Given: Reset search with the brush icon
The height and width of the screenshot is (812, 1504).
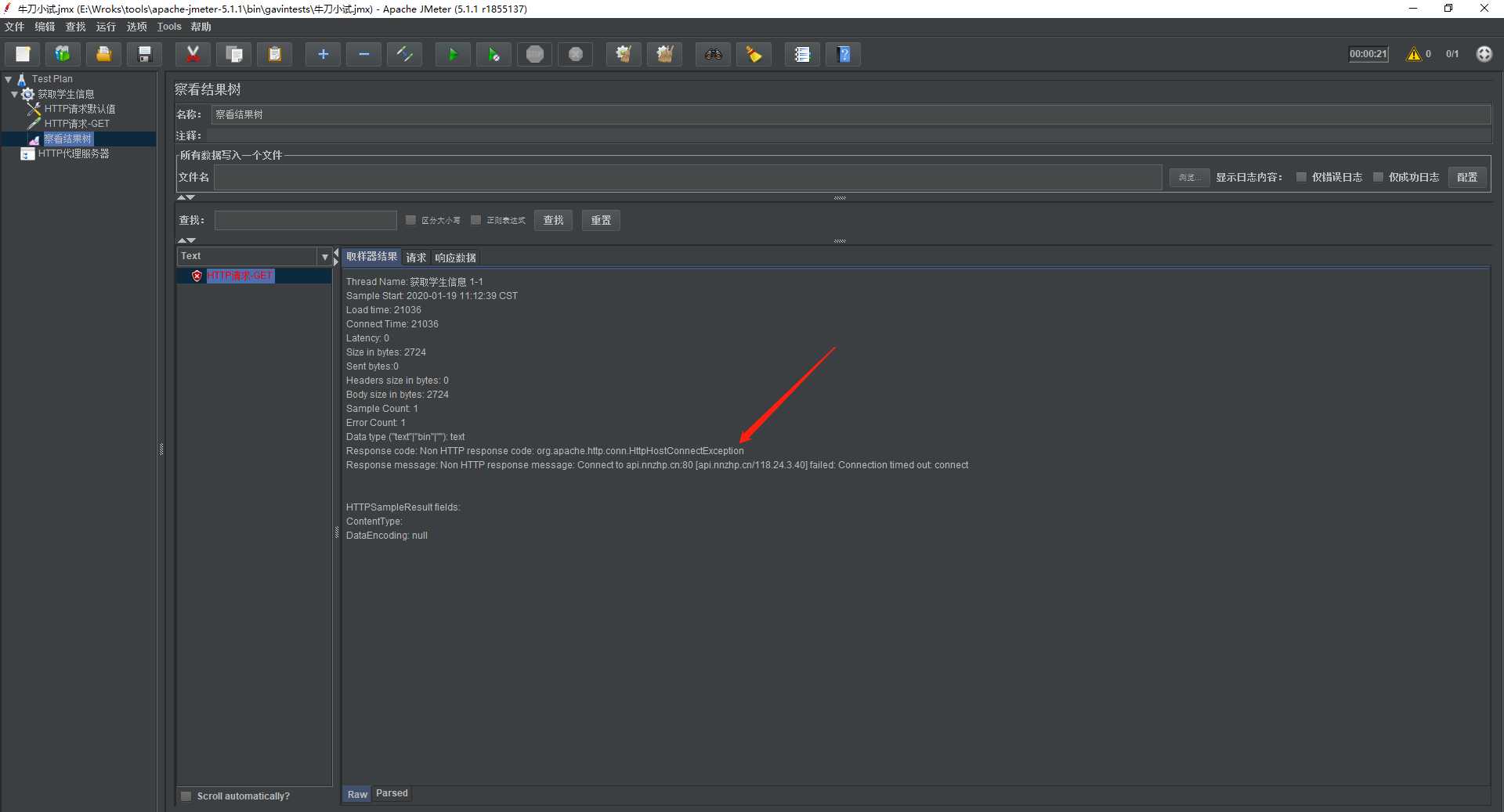Looking at the screenshot, I should pyautogui.click(x=754, y=54).
